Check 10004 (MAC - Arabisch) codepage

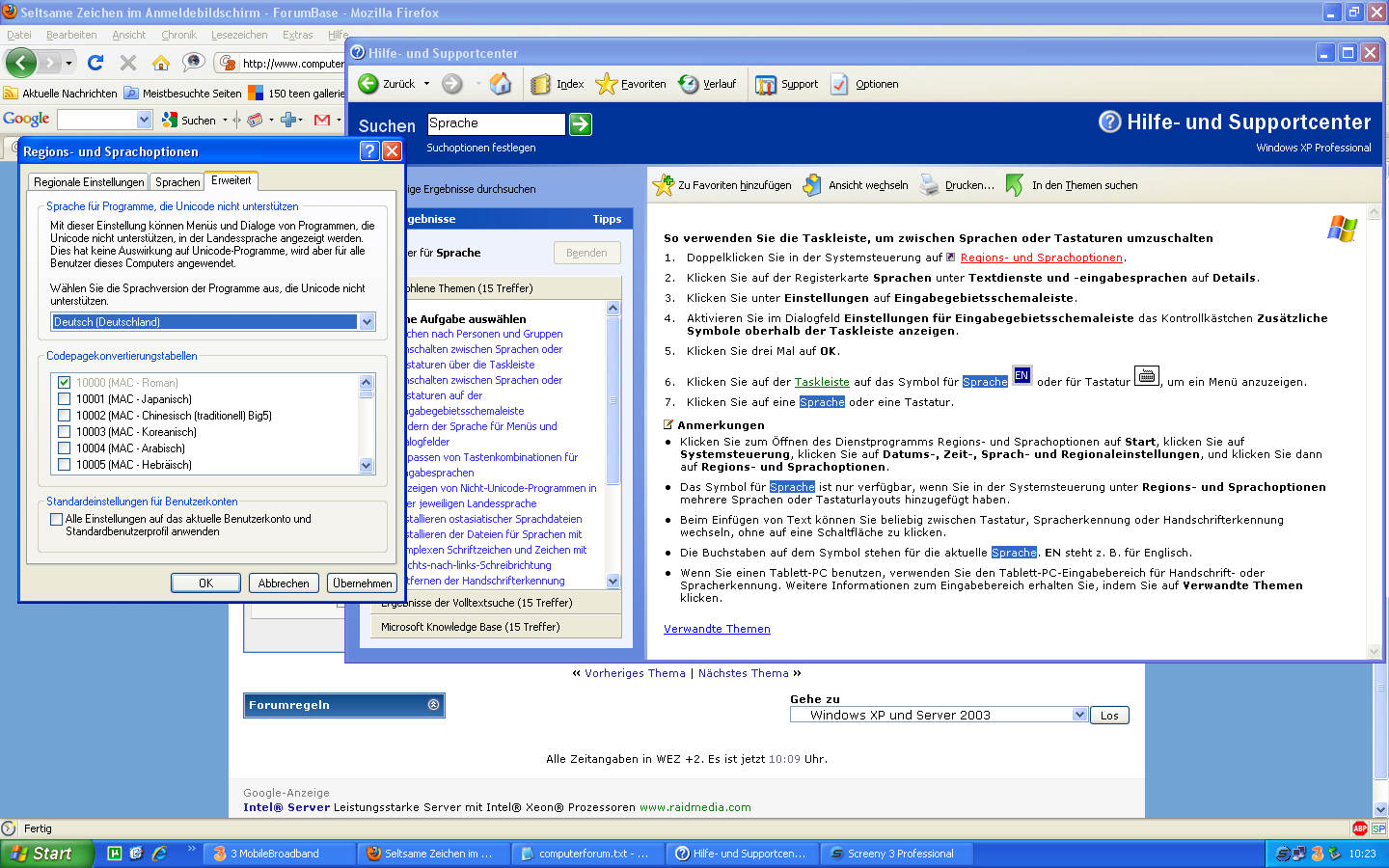pyautogui.click(x=64, y=448)
